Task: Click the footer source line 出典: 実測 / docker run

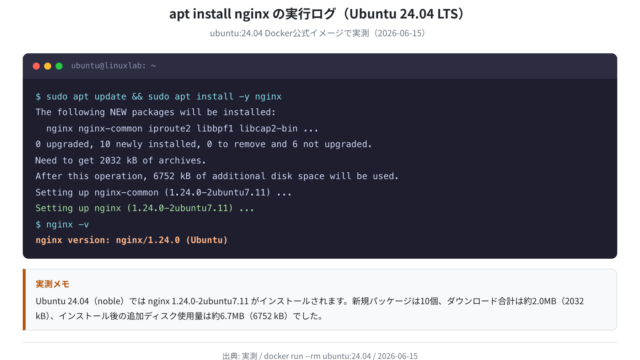Action: (x=320, y=356)
